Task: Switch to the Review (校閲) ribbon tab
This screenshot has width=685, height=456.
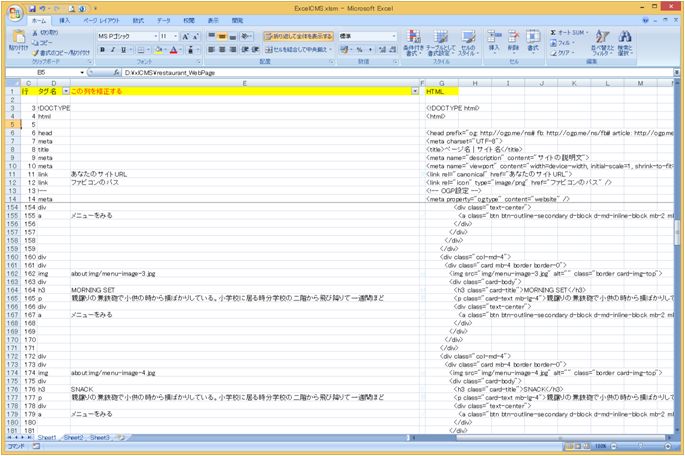Action: click(189, 21)
